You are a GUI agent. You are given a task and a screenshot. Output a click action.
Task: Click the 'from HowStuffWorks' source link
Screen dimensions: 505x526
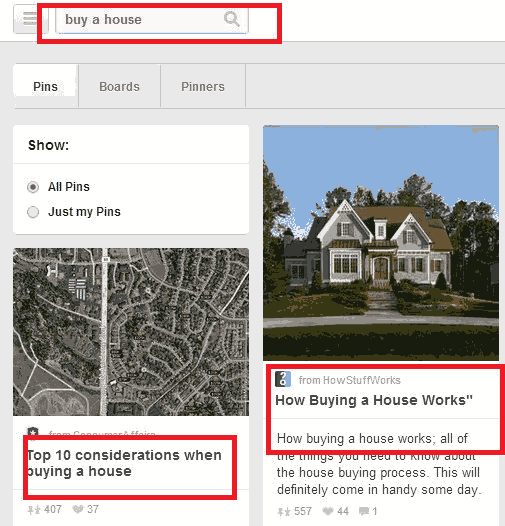(x=350, y=380)
